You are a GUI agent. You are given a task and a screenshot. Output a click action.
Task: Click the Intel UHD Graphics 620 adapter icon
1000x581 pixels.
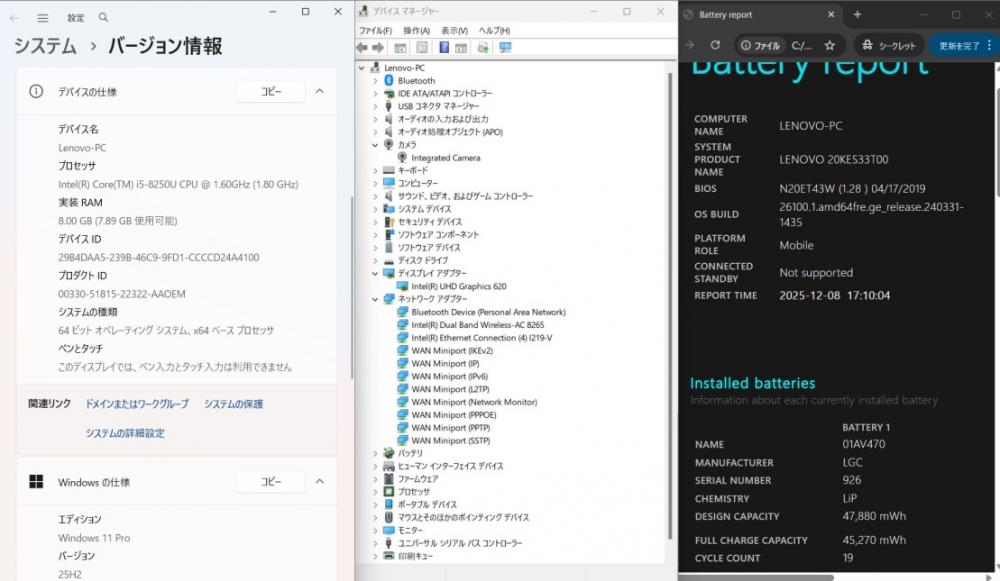pos(402,286)
